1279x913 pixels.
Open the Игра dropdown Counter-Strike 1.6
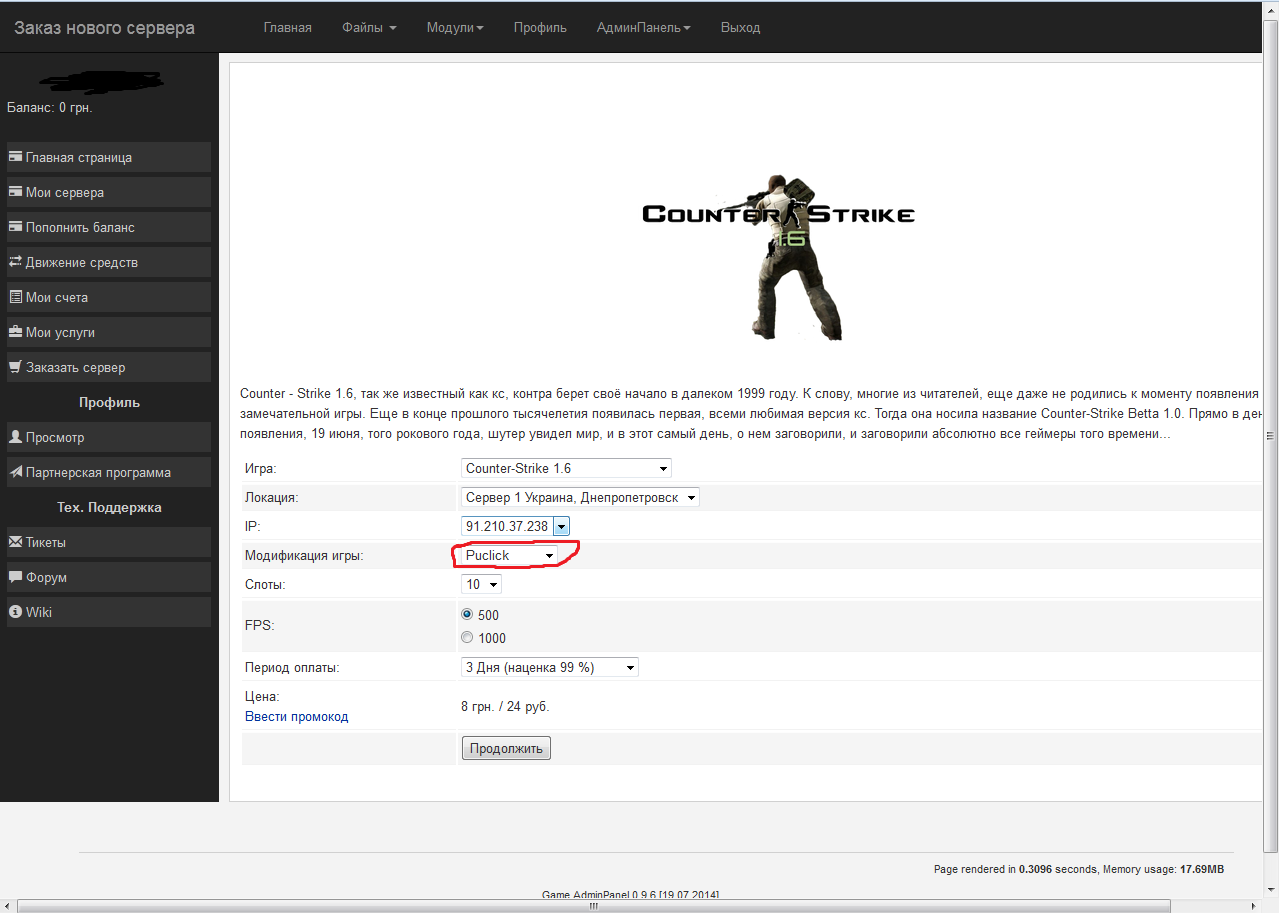pyautogui.click(x=566, y=468)
